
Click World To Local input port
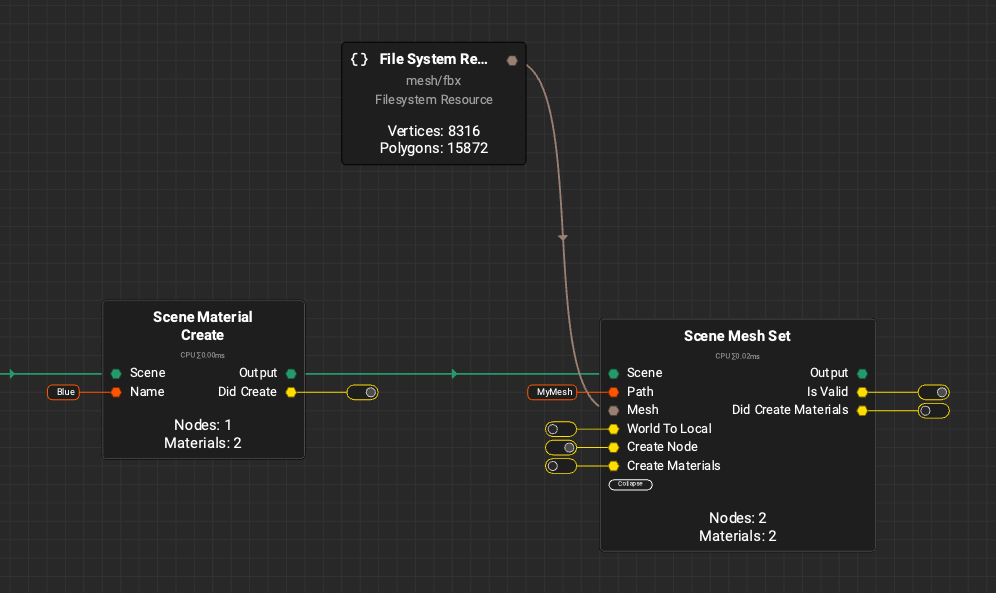click(x=614, y=429)
